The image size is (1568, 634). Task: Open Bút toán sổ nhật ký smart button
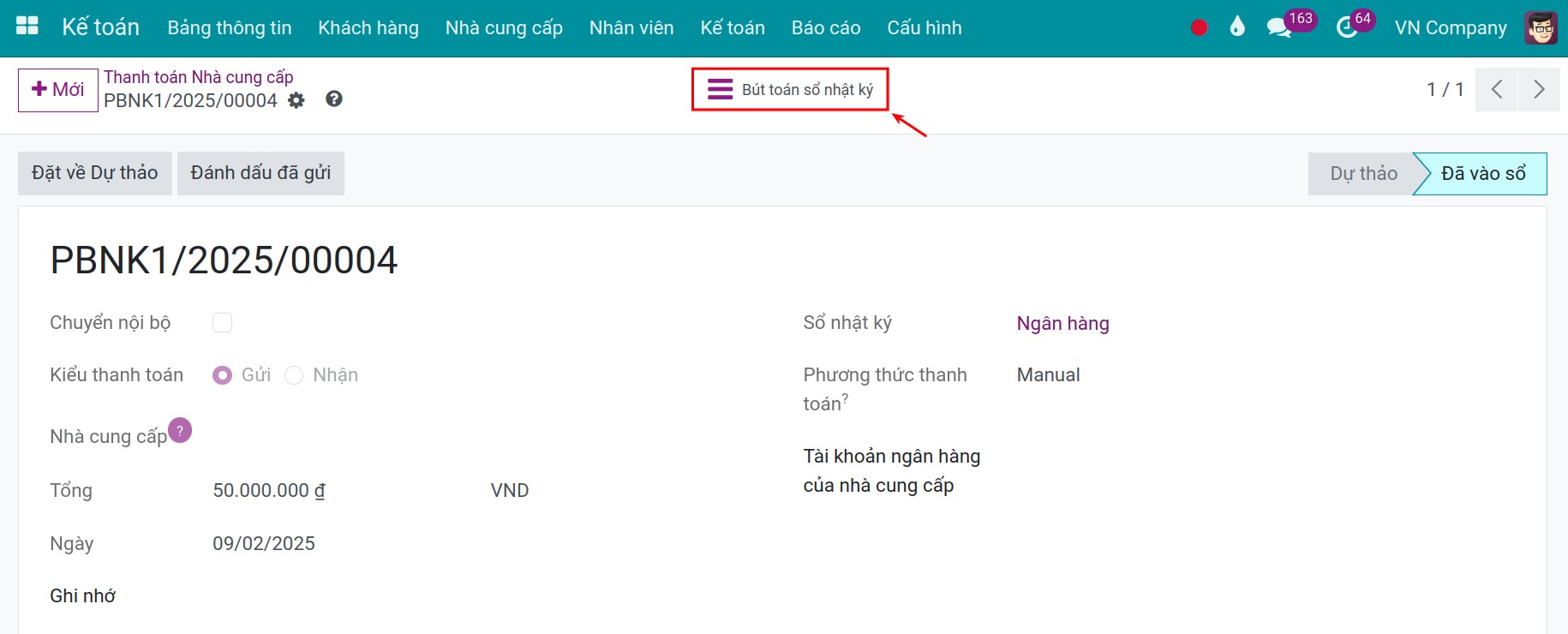790,89
